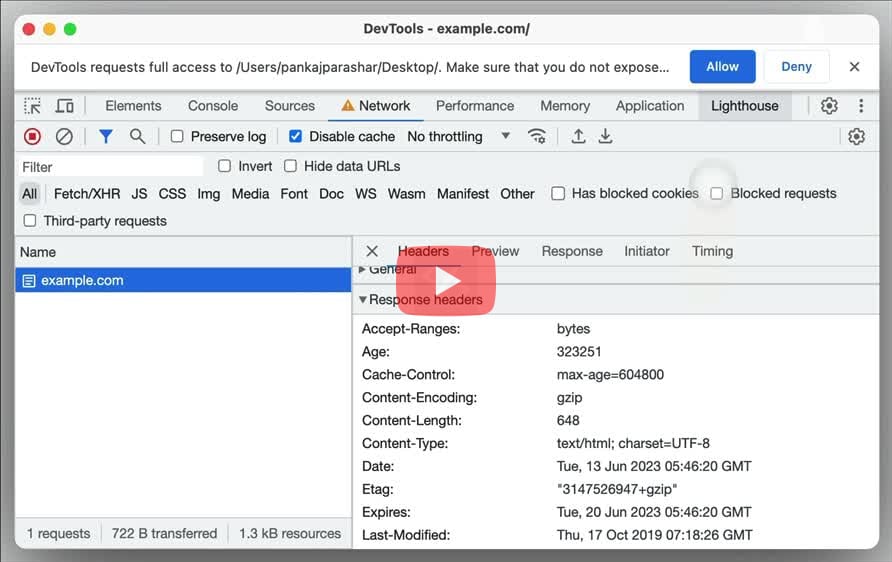Open the Memory tab

[565, 106]
